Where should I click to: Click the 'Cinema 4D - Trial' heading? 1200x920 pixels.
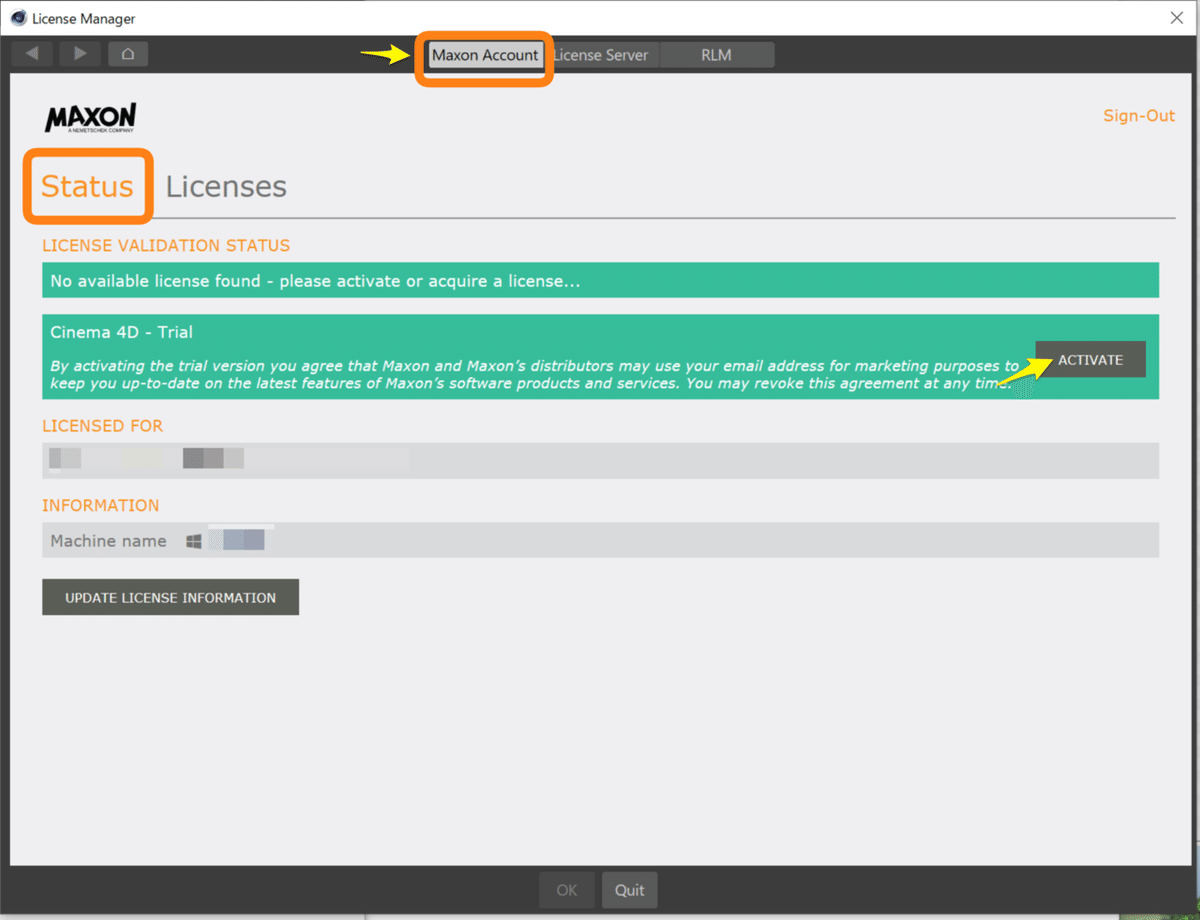point(122,332)
